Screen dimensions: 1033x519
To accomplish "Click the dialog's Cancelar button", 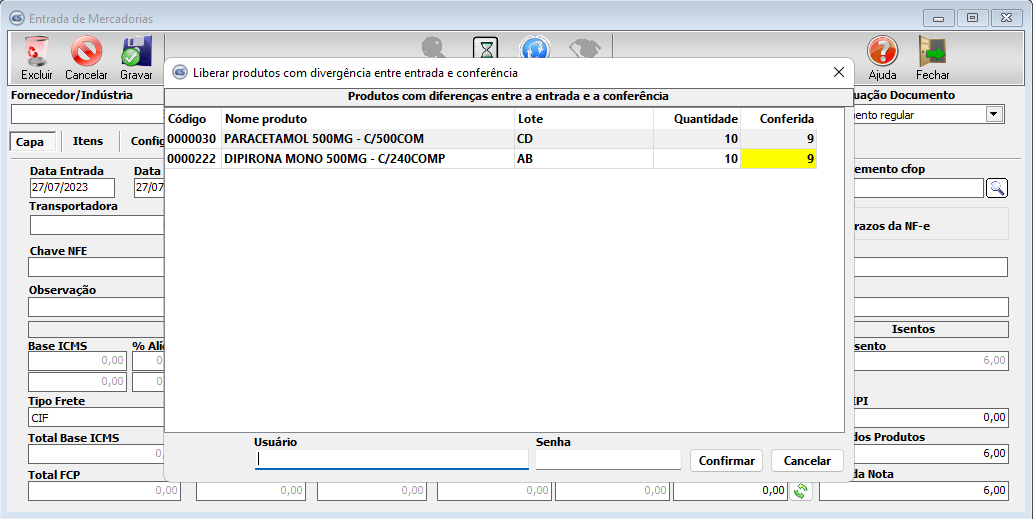I will coord(806,461).
